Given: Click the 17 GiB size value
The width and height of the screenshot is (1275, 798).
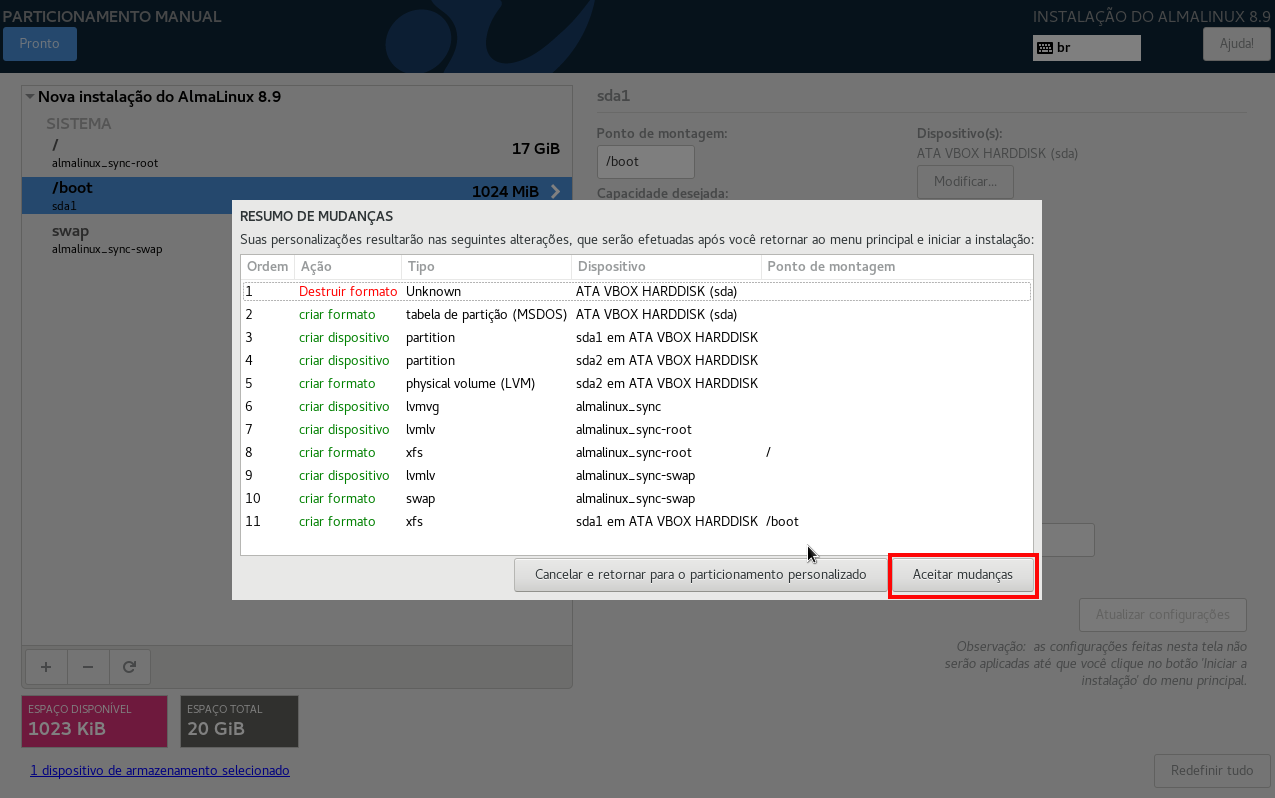Looking at the screenshot, I should pyautogui.click(x=536, y=148).
